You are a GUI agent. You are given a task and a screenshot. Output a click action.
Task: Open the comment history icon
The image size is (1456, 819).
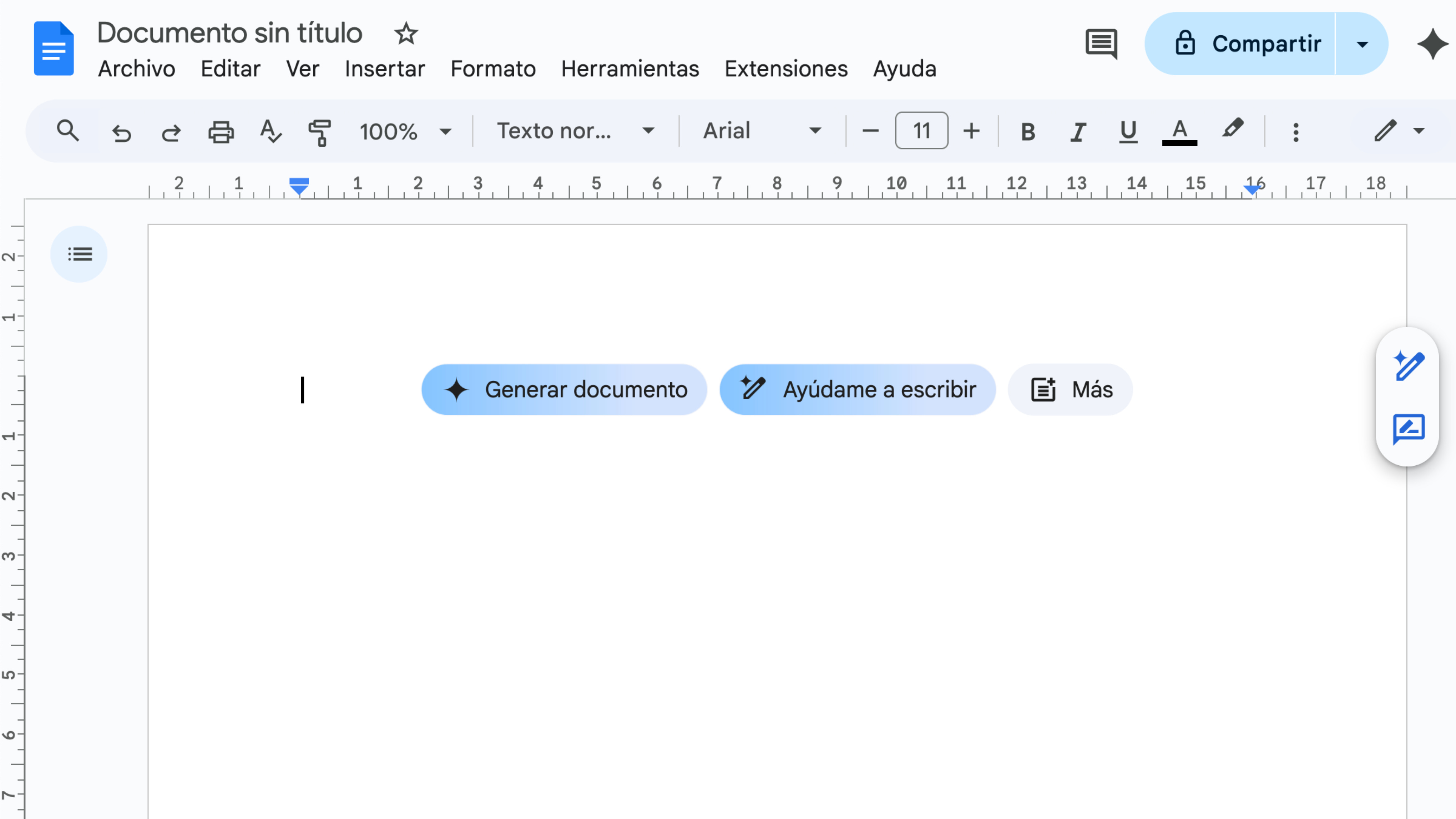(x=1101, y=44)
